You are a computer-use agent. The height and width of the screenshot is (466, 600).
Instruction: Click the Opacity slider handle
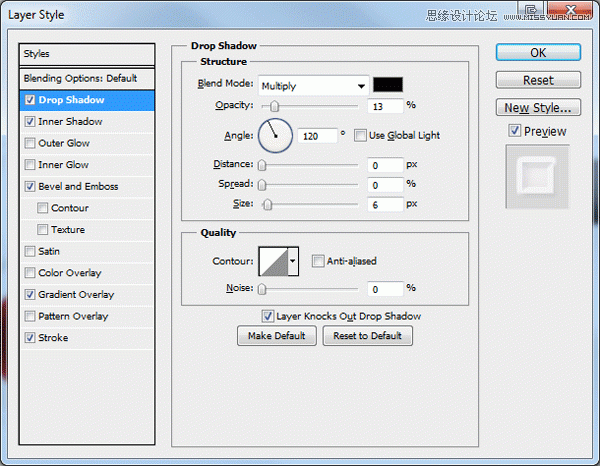pyautogui.click(x=274, y=106)
